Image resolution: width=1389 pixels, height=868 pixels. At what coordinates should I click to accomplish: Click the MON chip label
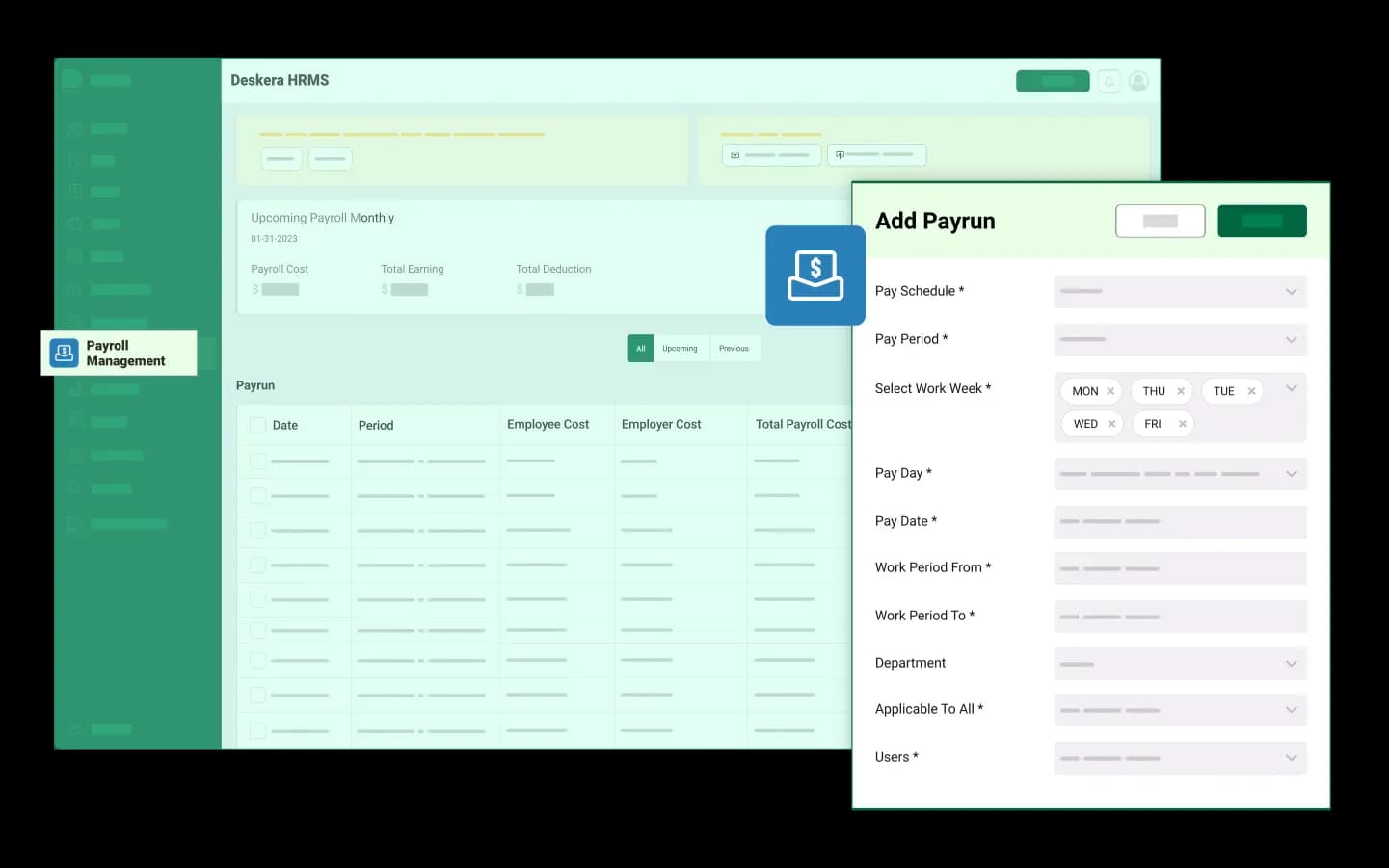click(1085, 391)
